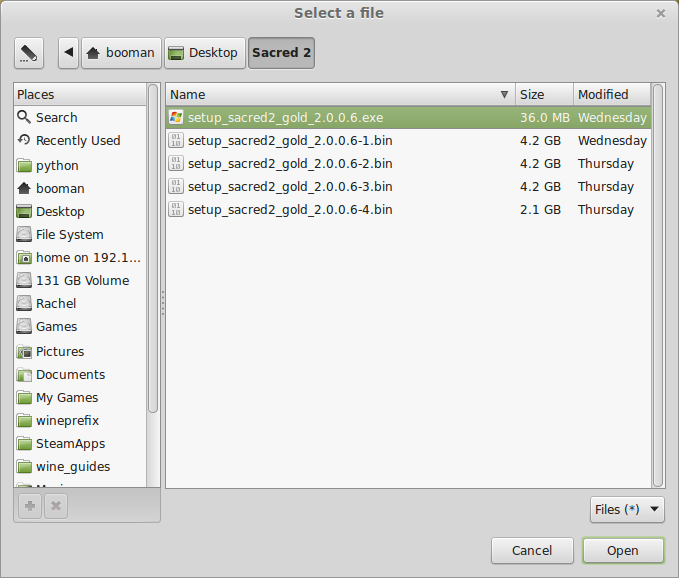679x578 pixels.
Task: Click the Cancel button
Action: point(532,550)
